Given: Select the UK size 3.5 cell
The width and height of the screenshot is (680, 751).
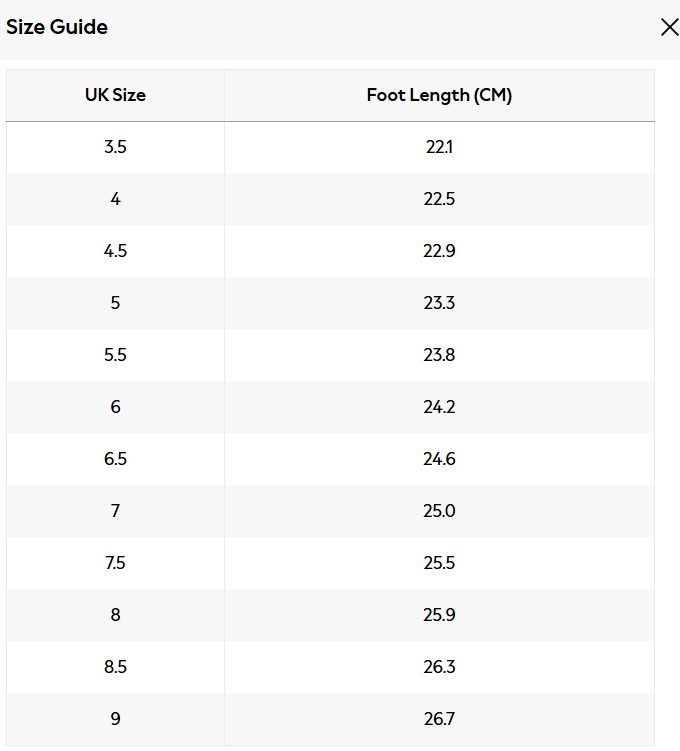Looking at the screenshot, I should click(x=115, y=147).
